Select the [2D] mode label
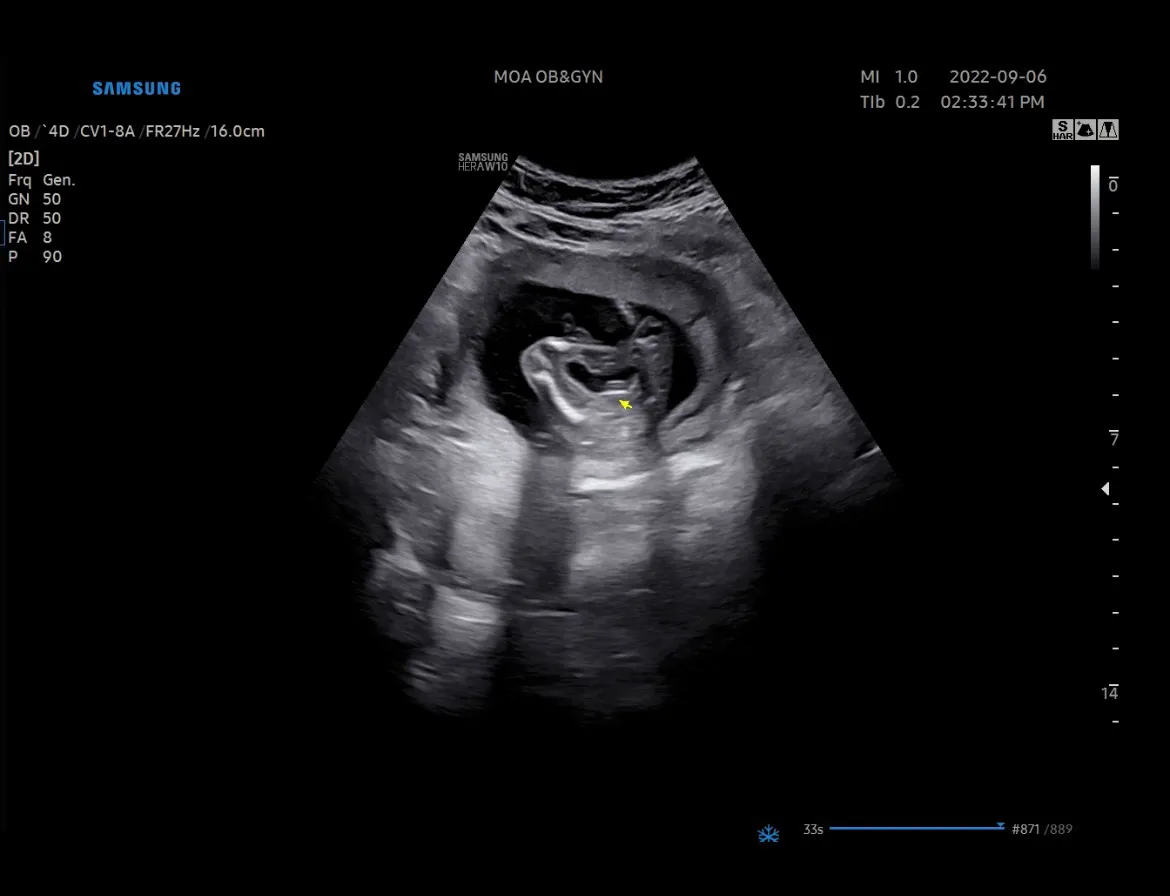Image resolution: width=1170 pixels, height=896 pixels. tap(23, 158)
